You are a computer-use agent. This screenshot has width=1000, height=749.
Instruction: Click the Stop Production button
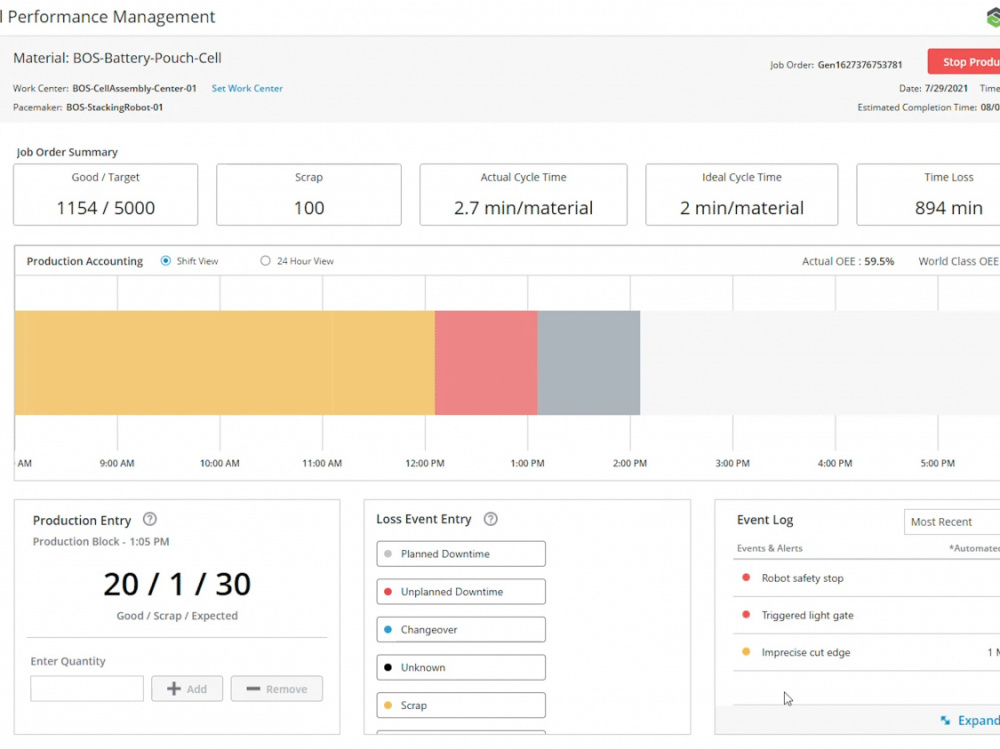(x=964, y=62)
